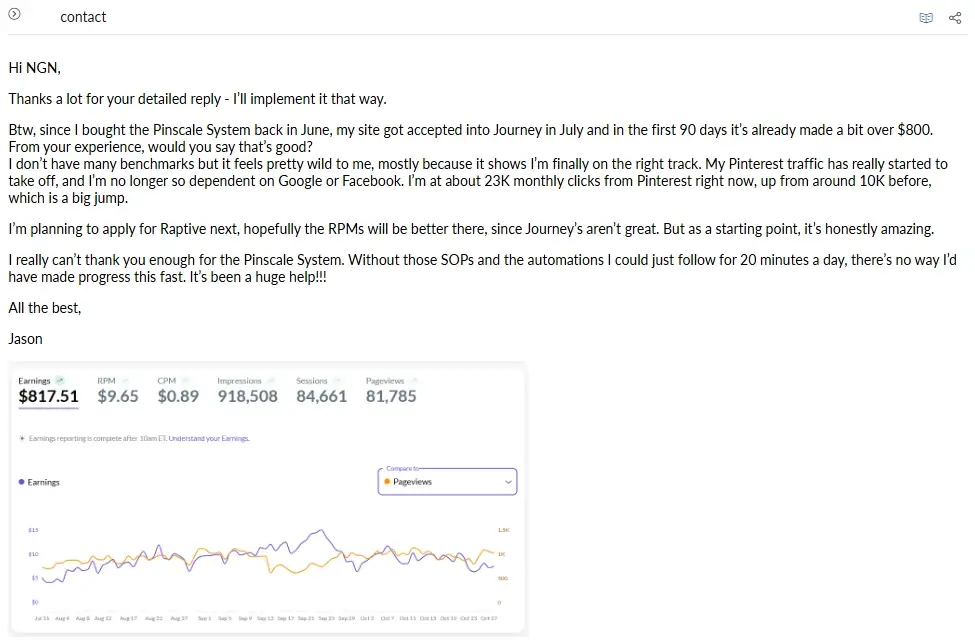The height and width of the screenshot is (643, 975).
Task: Expand the Compare to Pageviews dropdown
Action: tap(448, 482)
